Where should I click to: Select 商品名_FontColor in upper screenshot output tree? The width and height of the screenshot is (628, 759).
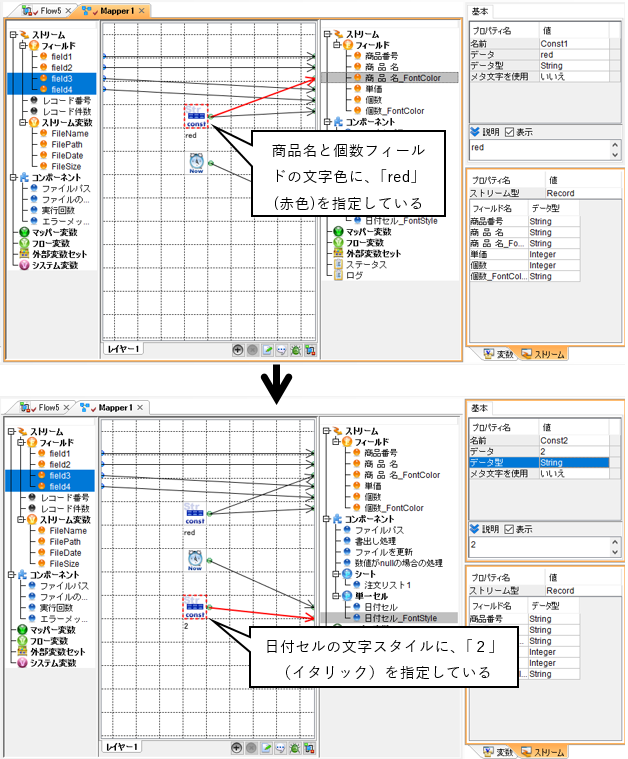[403, 77]
